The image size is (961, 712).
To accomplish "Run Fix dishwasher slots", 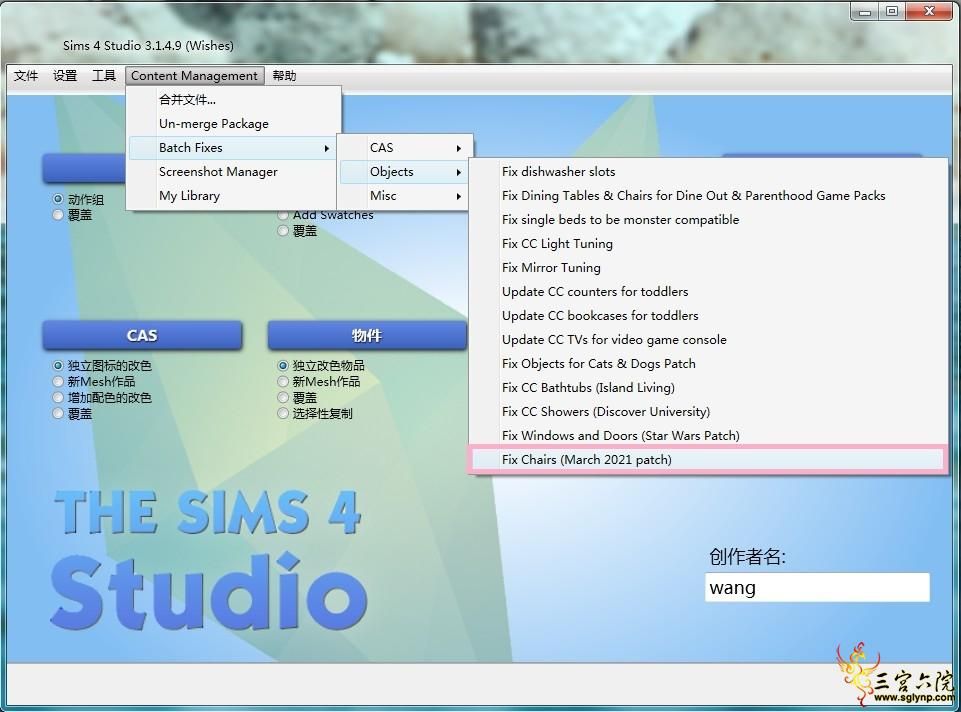I will coord(708,172).
